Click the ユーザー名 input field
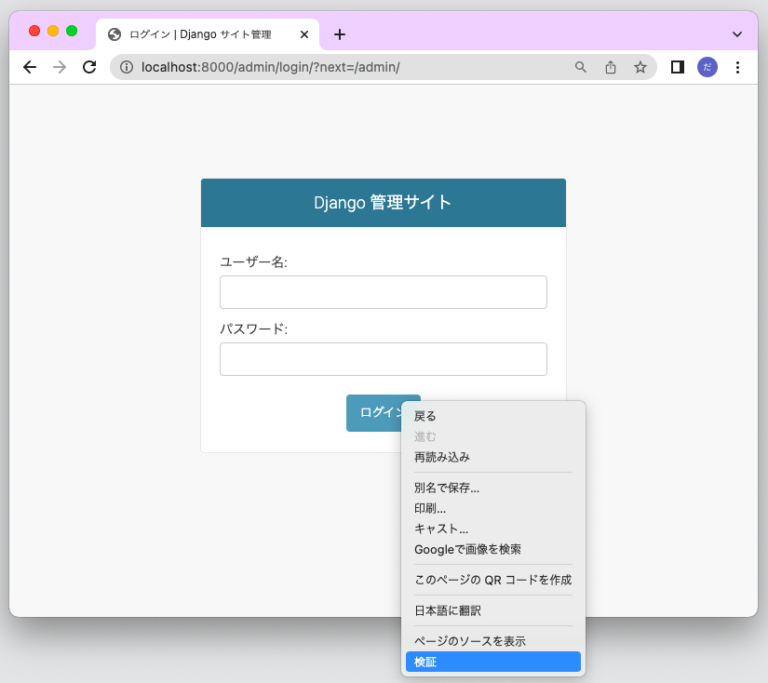The image size is (768, 683). pyautogui.click(x=383, y=292)
